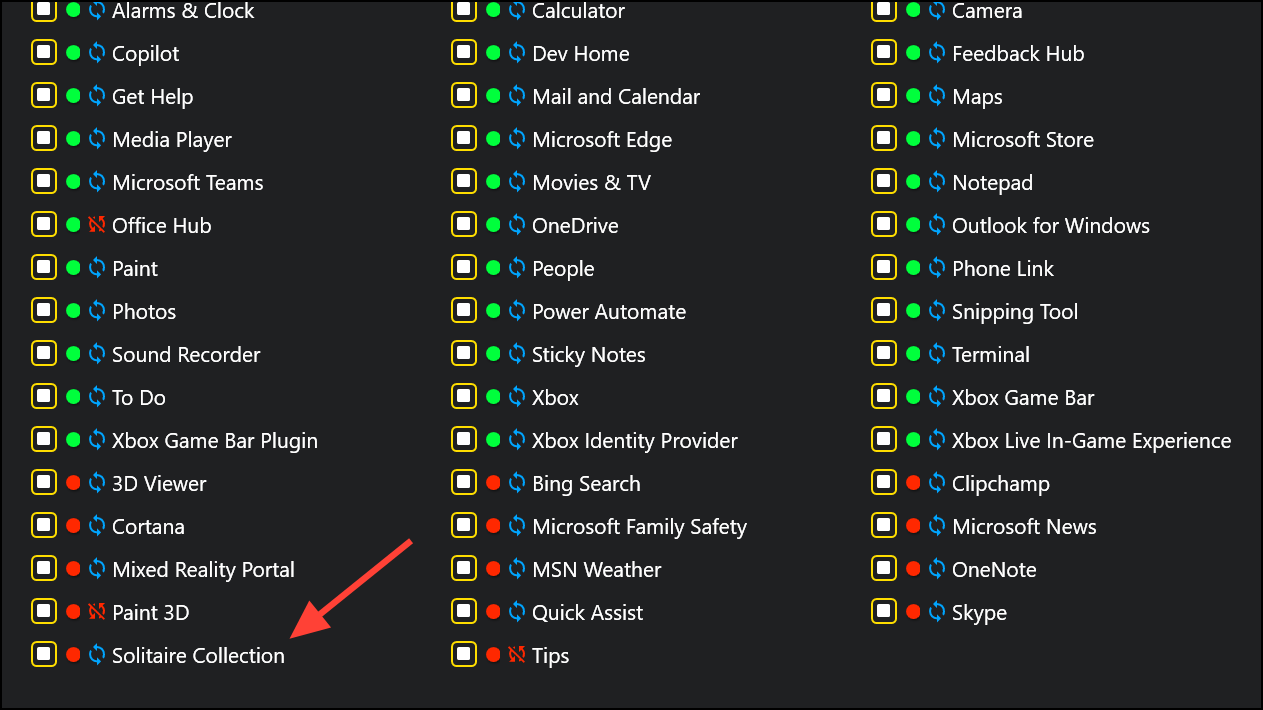1263x710 pixels.
Task: Mark the Mixed Reality Portal checkbox
Action: click(44, 569)
